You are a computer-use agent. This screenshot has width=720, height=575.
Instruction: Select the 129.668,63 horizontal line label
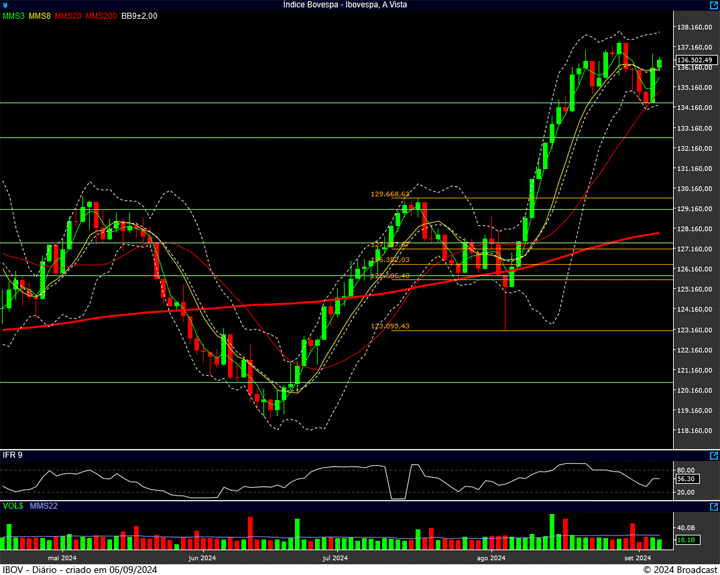tap(391, 194)
